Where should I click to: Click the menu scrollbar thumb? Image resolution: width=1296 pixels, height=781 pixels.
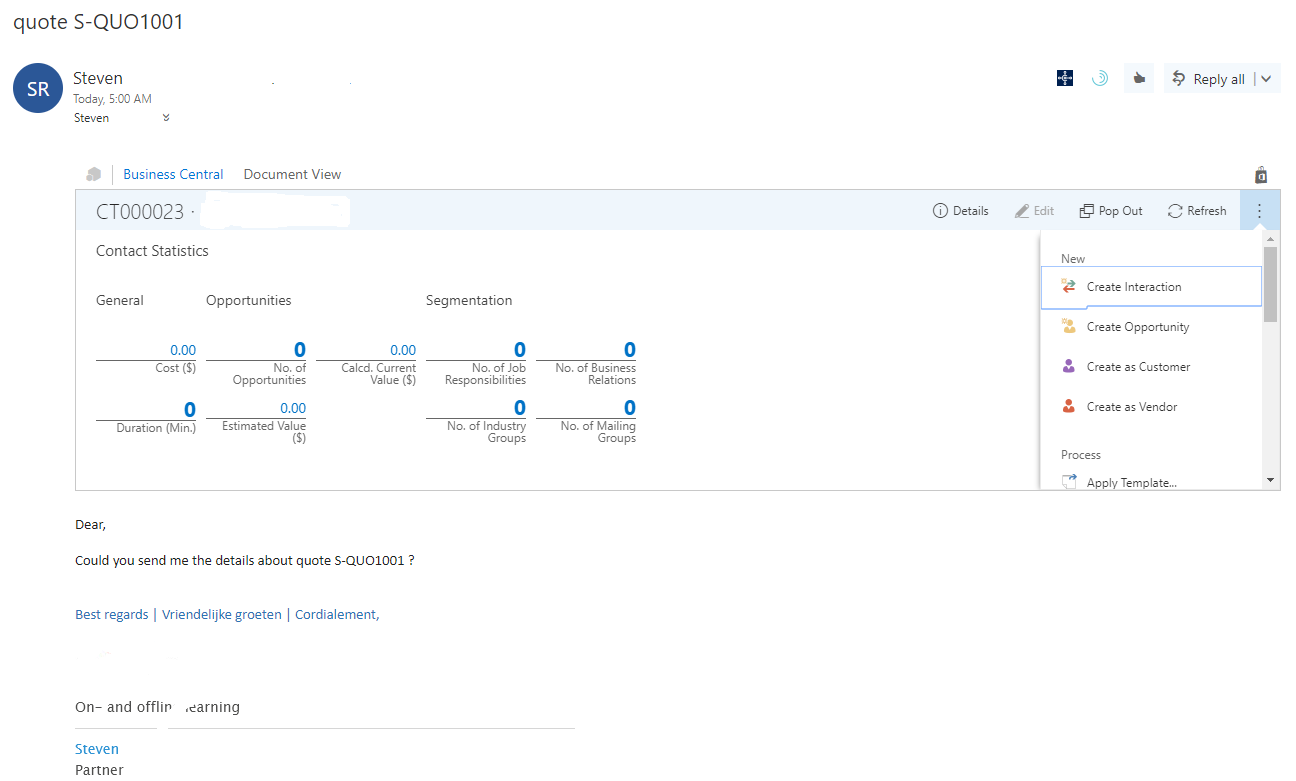click(1271, 284)
